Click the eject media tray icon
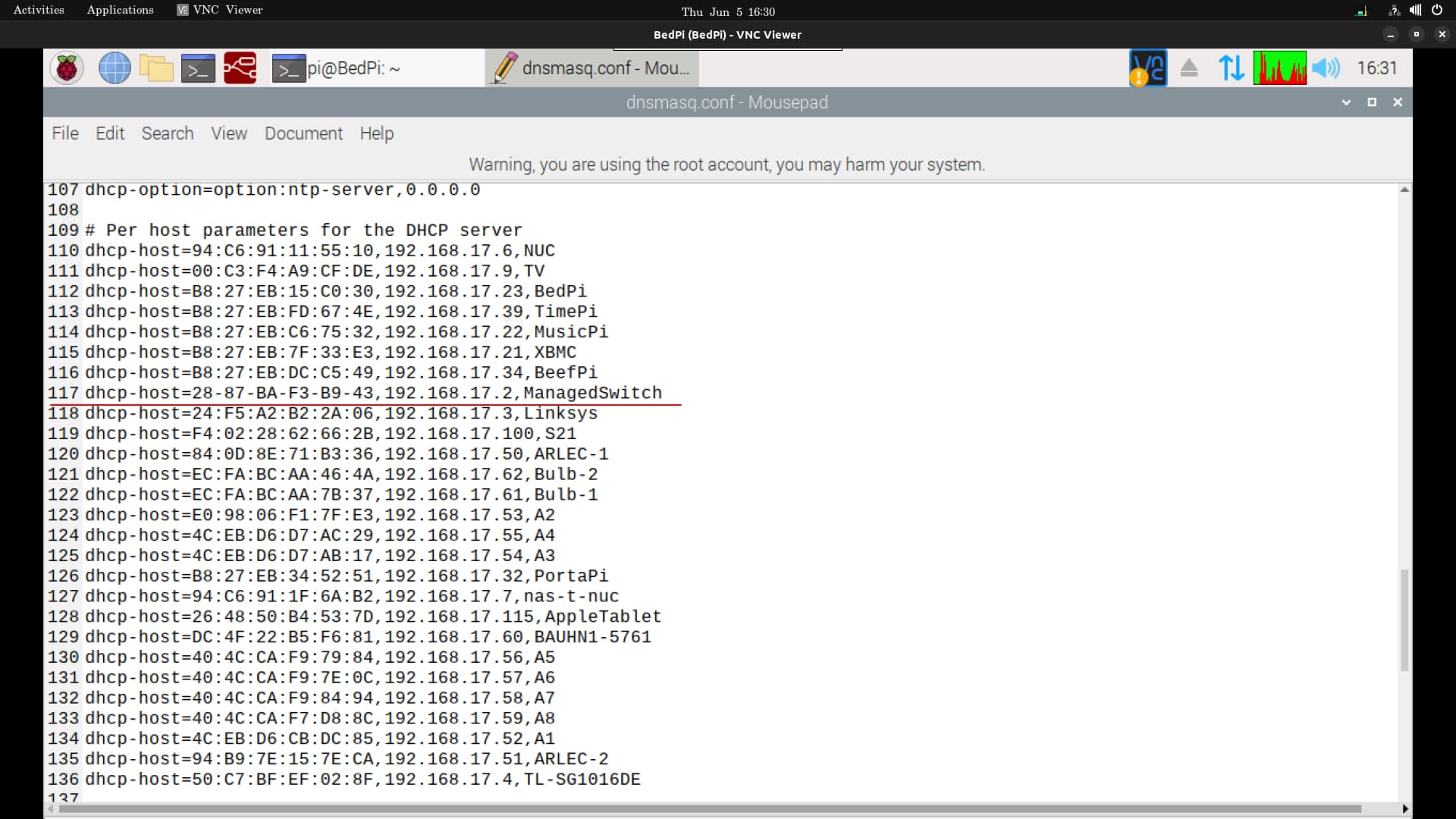The width and height of the screenshot is (1456, 819). pos(1189,68)
